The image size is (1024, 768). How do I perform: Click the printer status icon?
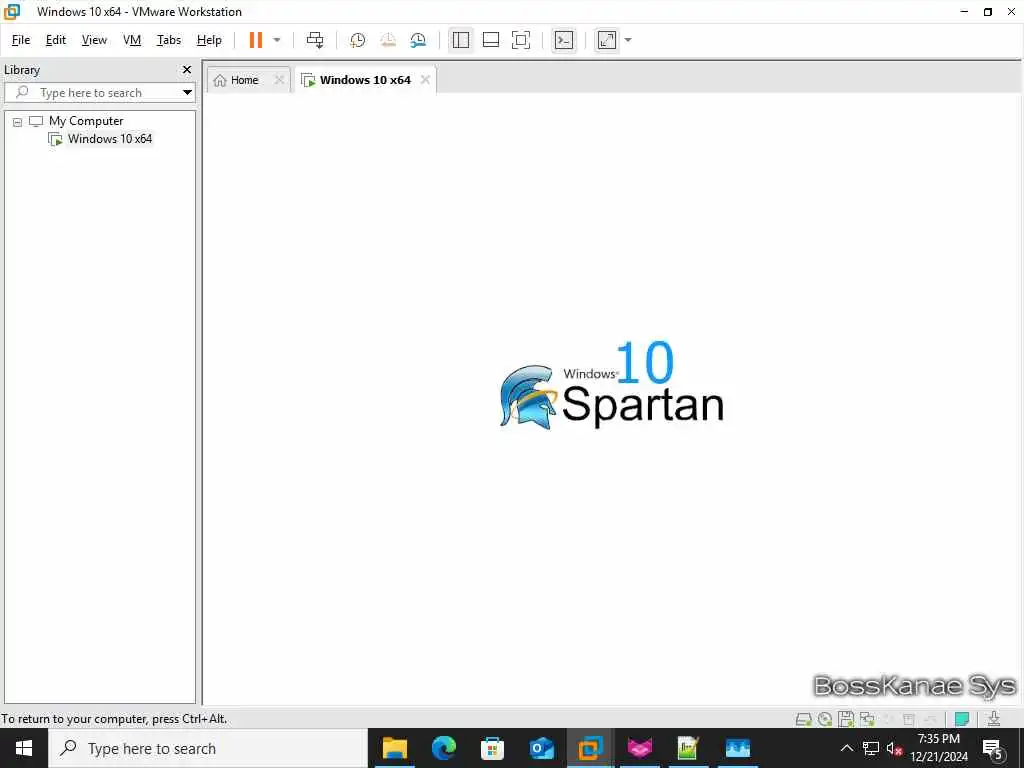coord(908,719)
